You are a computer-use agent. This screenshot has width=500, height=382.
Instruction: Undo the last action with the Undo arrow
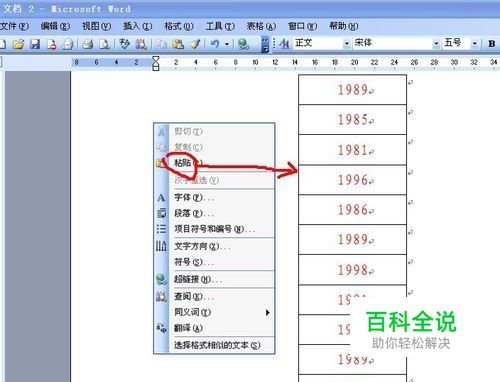(x=215, y=44)
